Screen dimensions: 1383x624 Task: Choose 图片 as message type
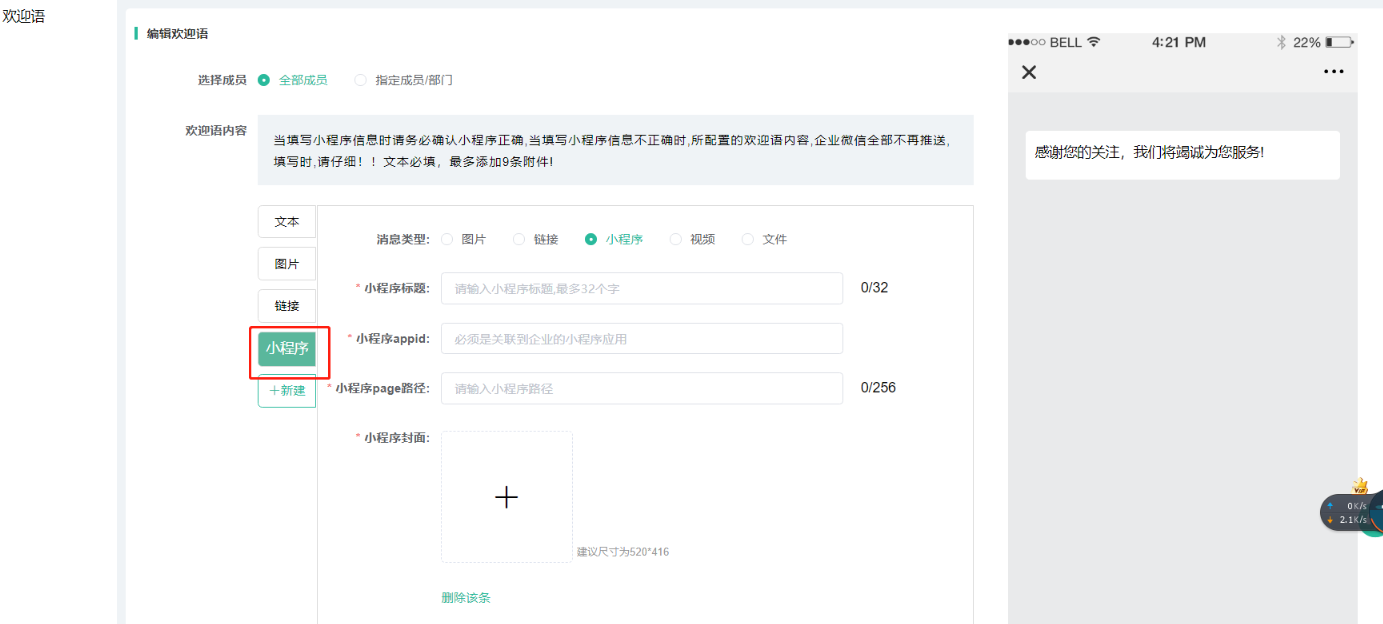[x=447, y=239]
